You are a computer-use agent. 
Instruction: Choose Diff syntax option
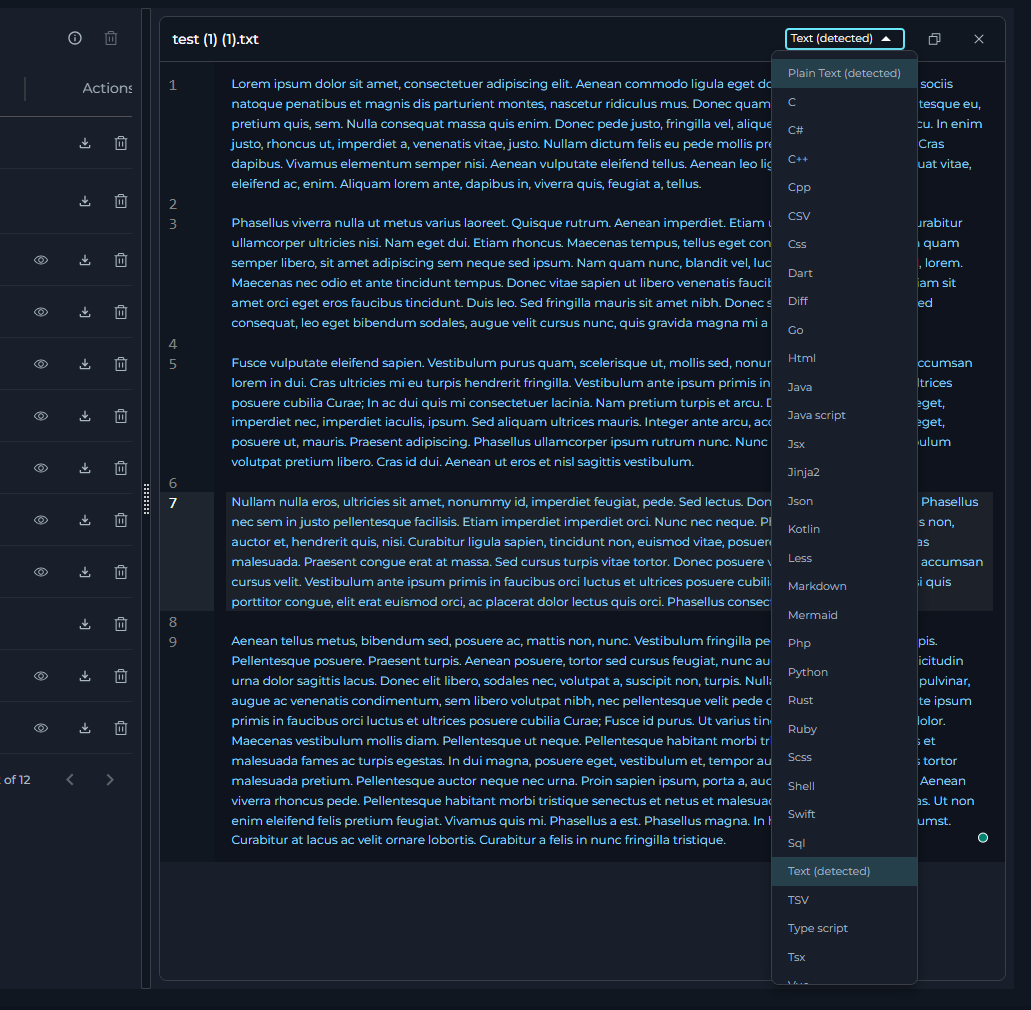pyautogui.click(x=844, y=301)
